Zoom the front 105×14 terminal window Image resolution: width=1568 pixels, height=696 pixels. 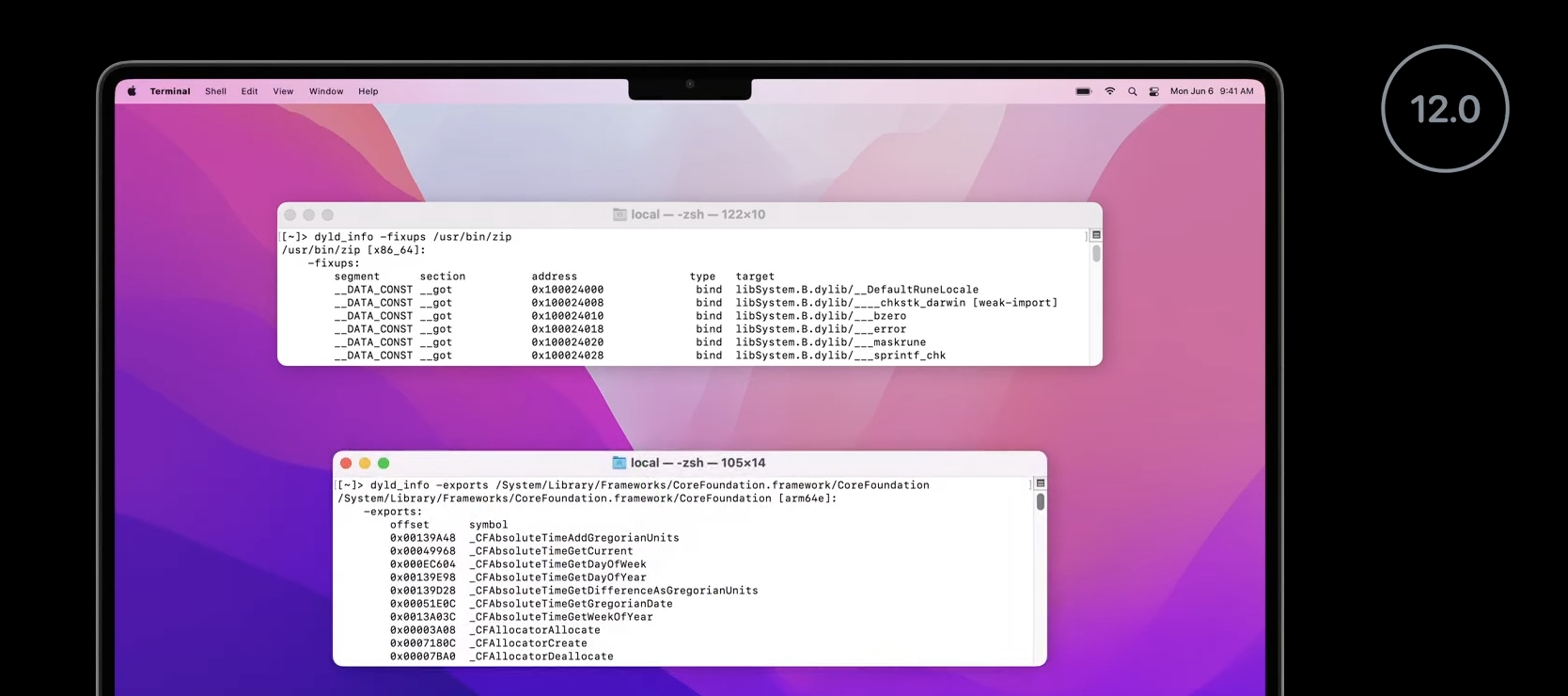[x=384, y=463]
